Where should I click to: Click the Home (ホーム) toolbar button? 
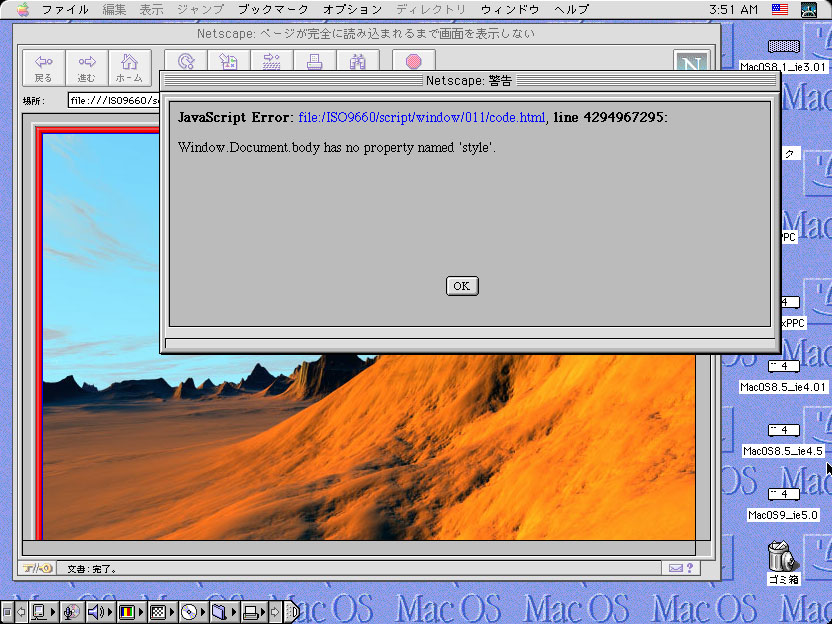click(129, 68)
